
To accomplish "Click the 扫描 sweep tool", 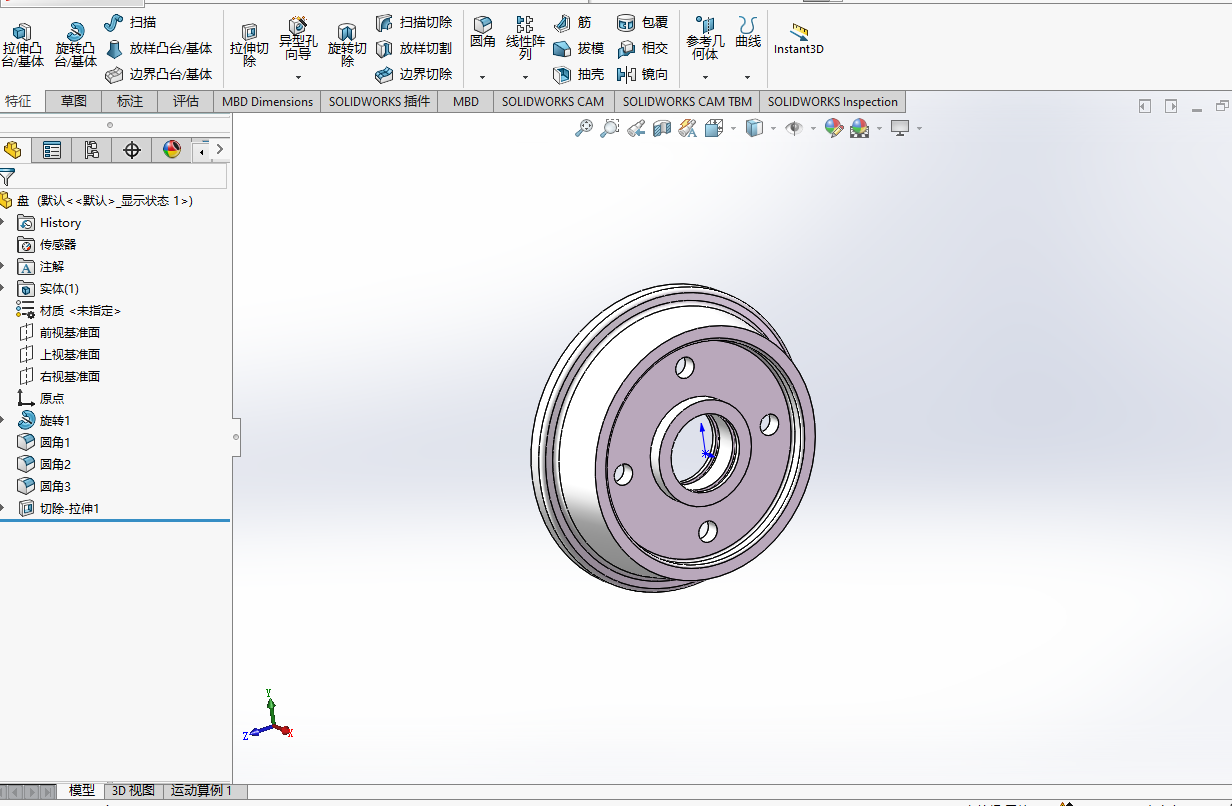I will pos(130,22).
